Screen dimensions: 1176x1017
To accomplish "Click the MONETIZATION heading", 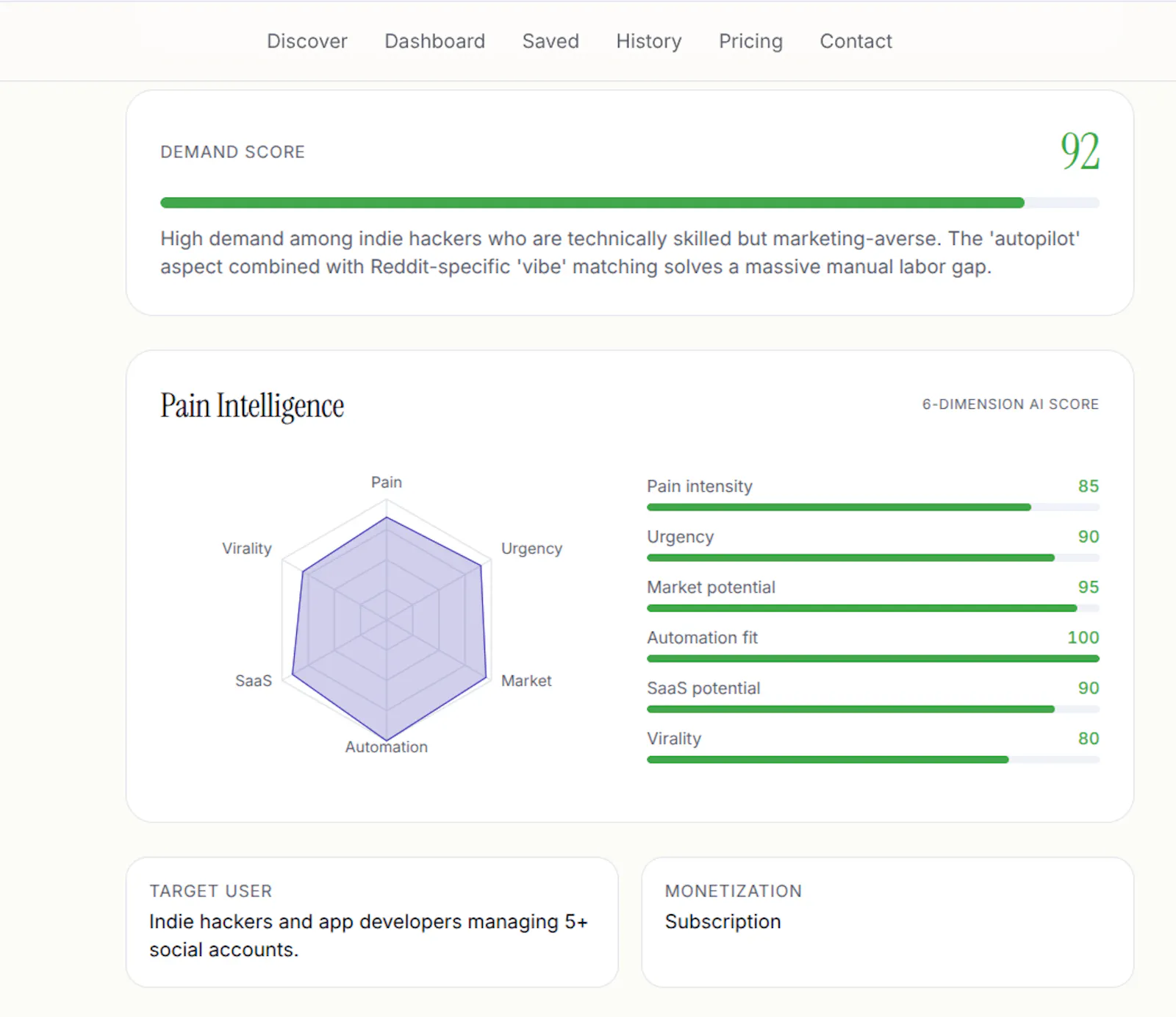I will click(734, 891).
